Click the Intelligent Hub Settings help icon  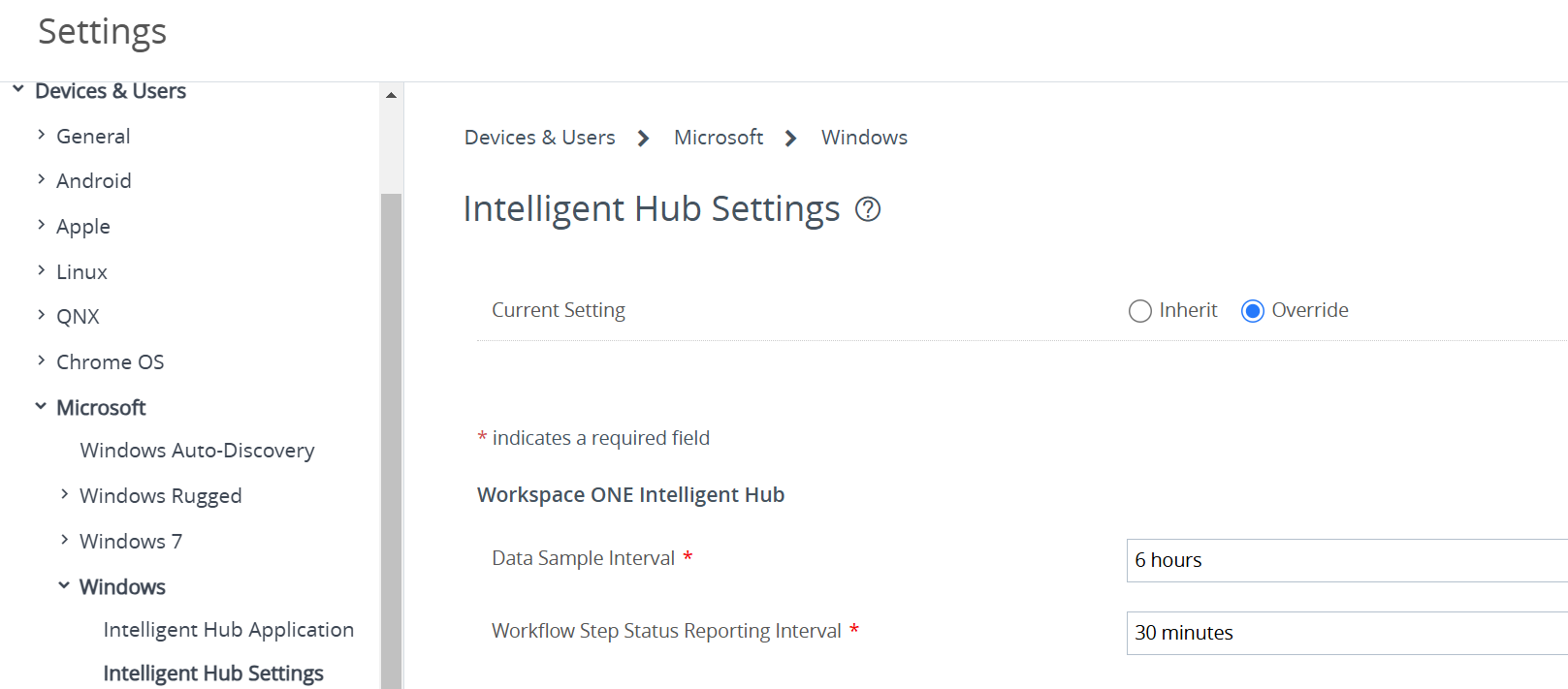point(868,209)
